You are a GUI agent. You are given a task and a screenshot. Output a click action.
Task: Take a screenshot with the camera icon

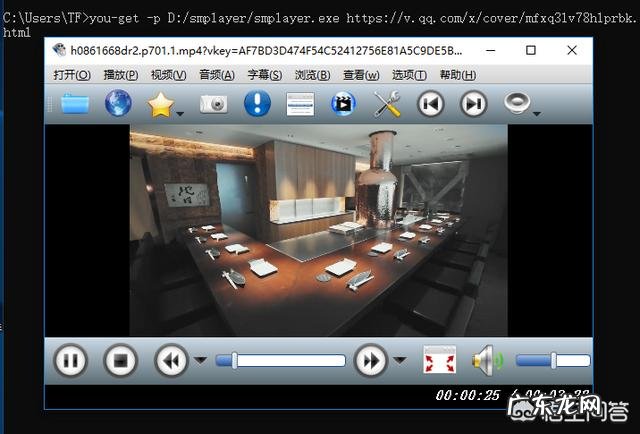[x=213, y=104]
